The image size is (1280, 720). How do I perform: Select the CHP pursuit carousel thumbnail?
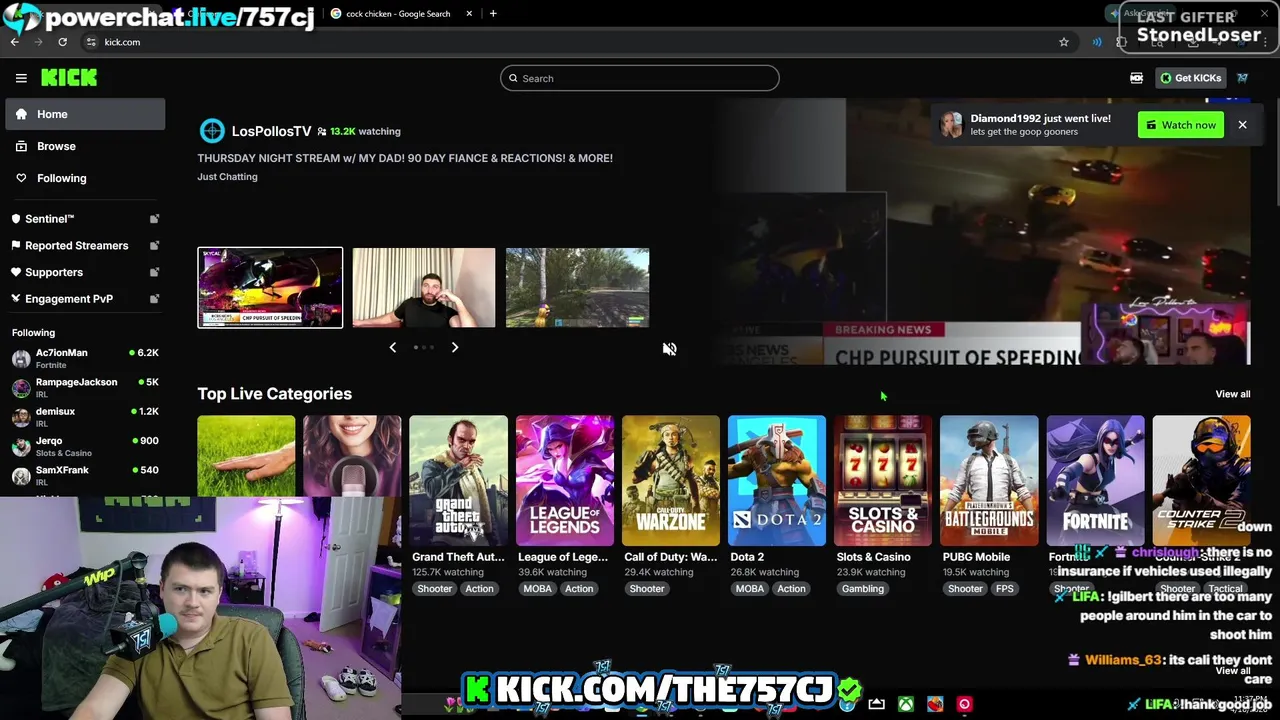[x=270, y=288]
